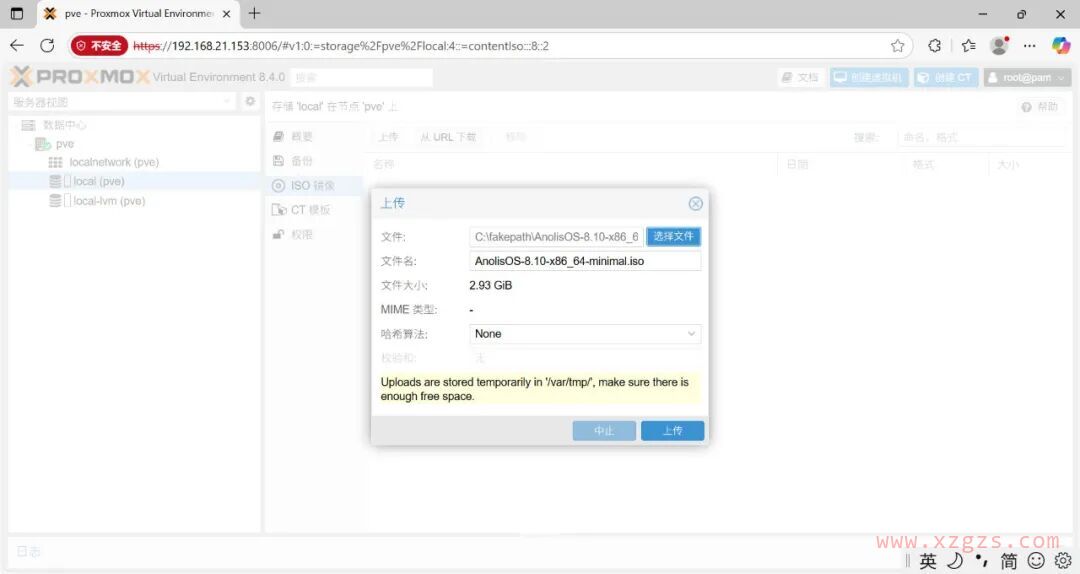The height and width of the screenshot is (574, 1080).
Task: Click the Proxmox logo
Action: pos(80,77)
